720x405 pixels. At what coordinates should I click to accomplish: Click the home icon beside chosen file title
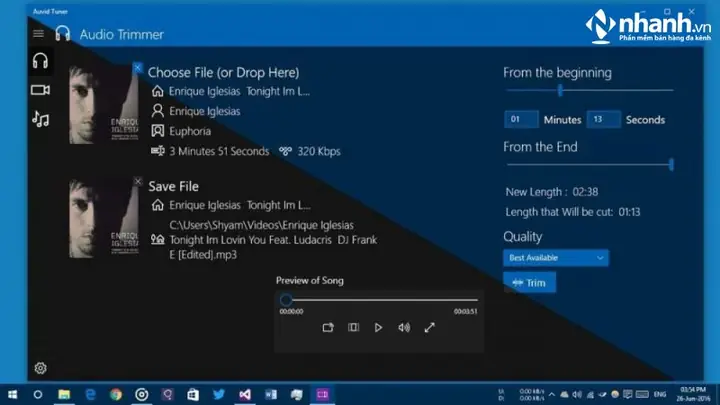click(x=158, y=91)
